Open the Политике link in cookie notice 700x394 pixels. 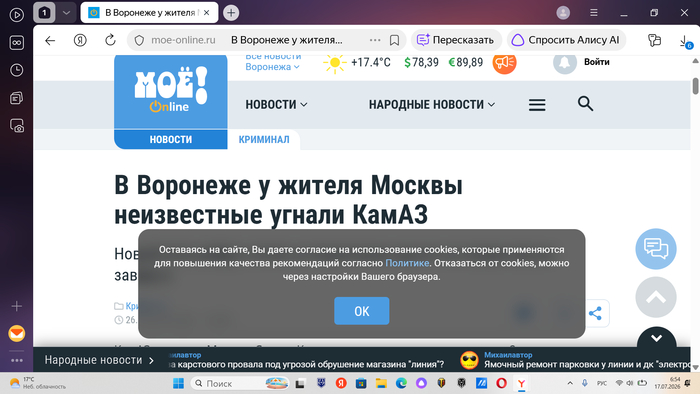(x=407, y=263)
